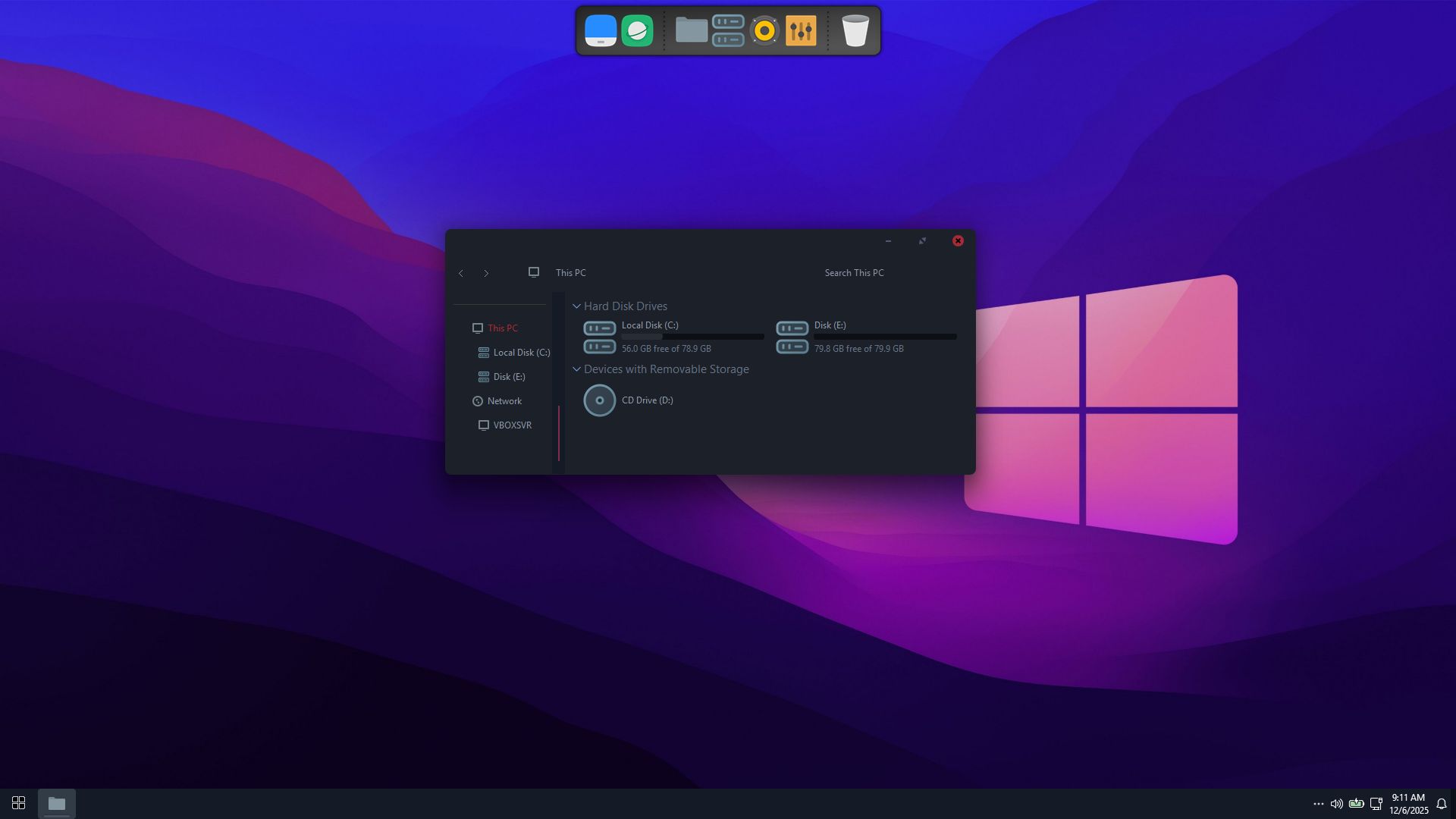Screen dimensions: 1456x819
Task: Open the orange mixer sliders app
Action: tap(801, 31)
